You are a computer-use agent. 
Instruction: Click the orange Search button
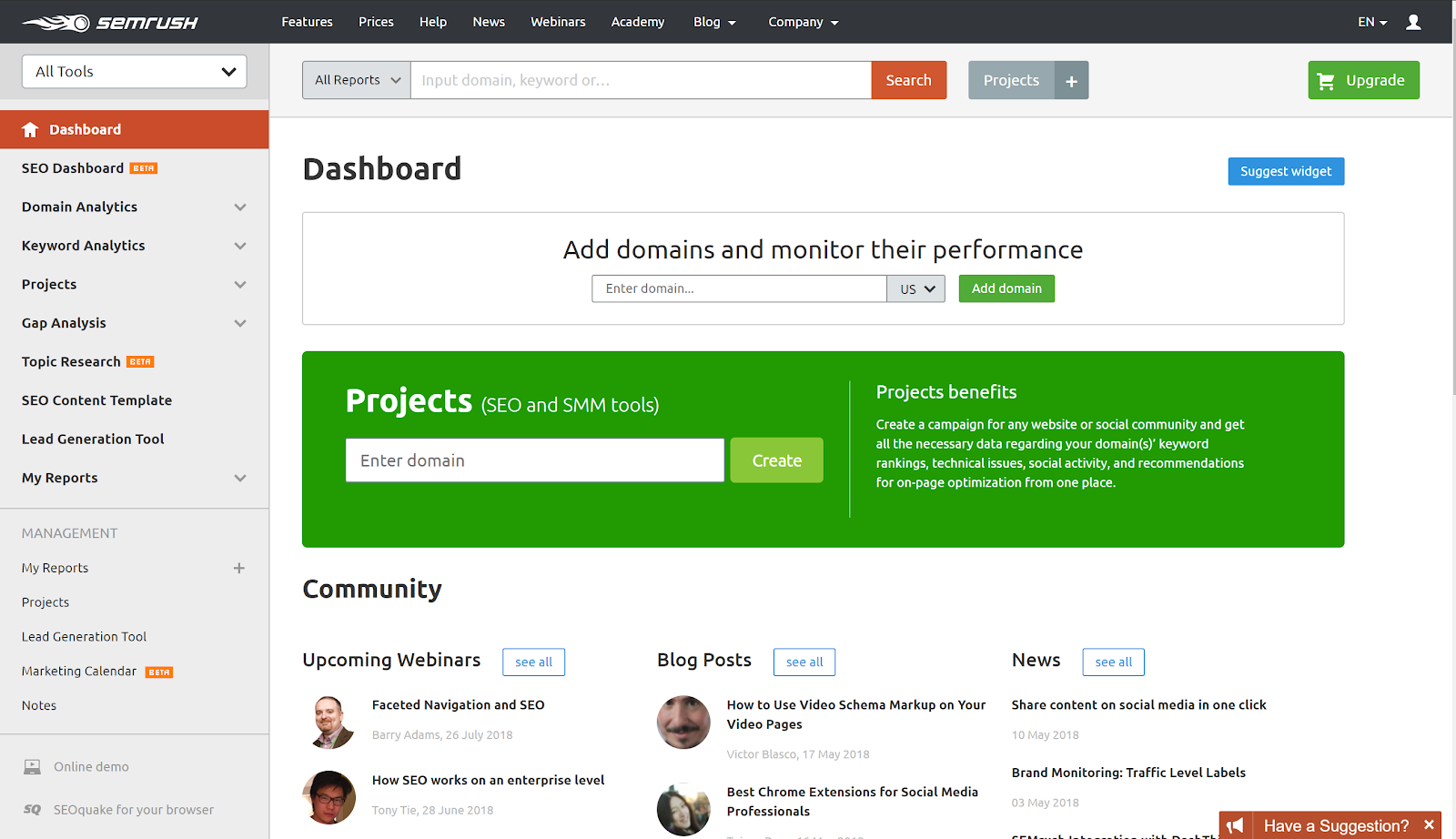click(x=909, y=80)
